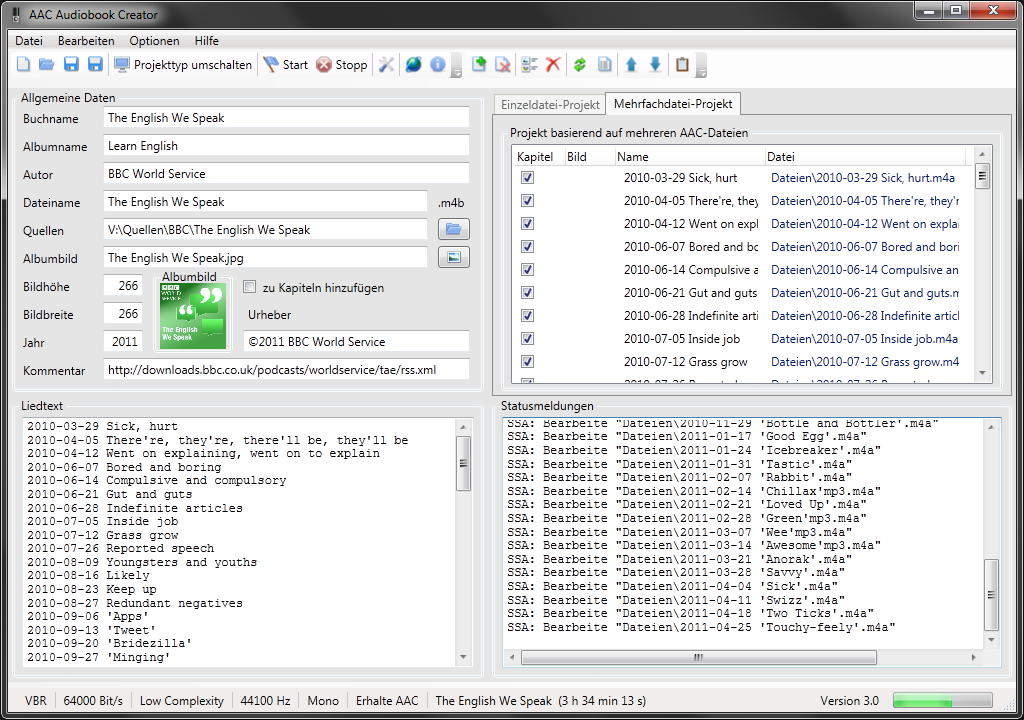Sort file list by Name column header
Viewport: 1024px width, 720px height.
pyautogui.click(x=688, y=157)
